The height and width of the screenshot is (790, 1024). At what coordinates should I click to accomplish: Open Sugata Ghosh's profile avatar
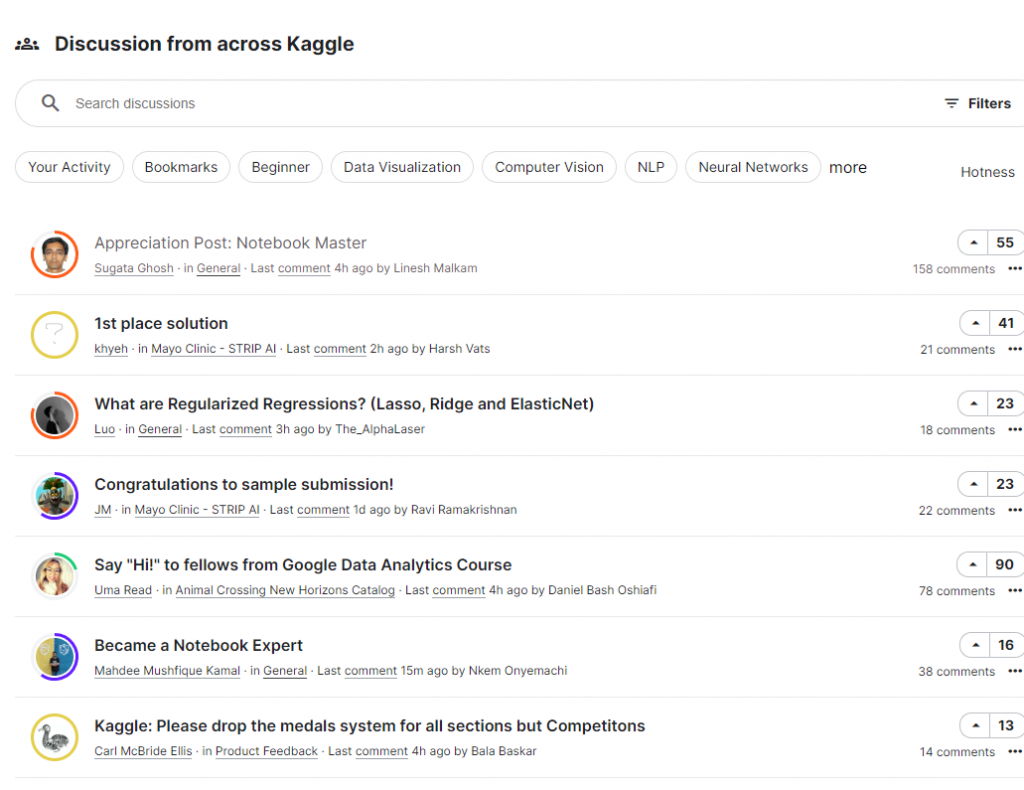55,254
